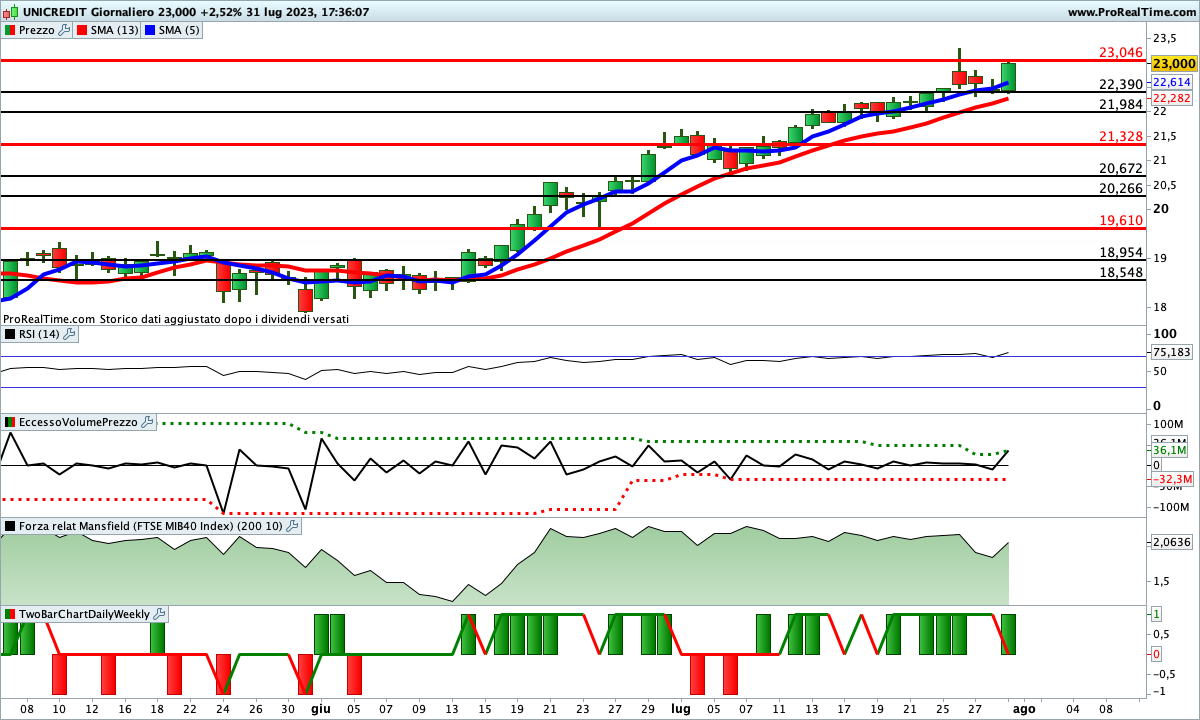
Task: Click the RSI (14) indicator color icon
Action: tap(10, 334)
